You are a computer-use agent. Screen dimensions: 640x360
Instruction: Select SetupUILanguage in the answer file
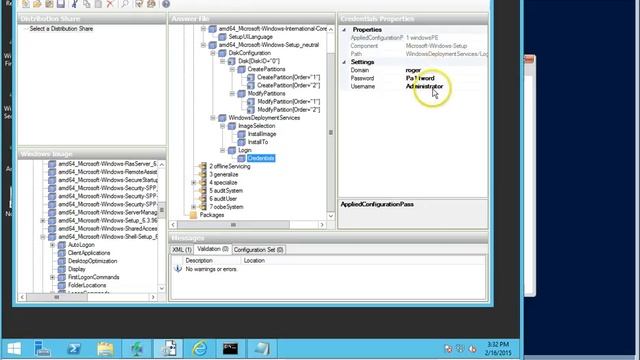click(x=250, y=37)
